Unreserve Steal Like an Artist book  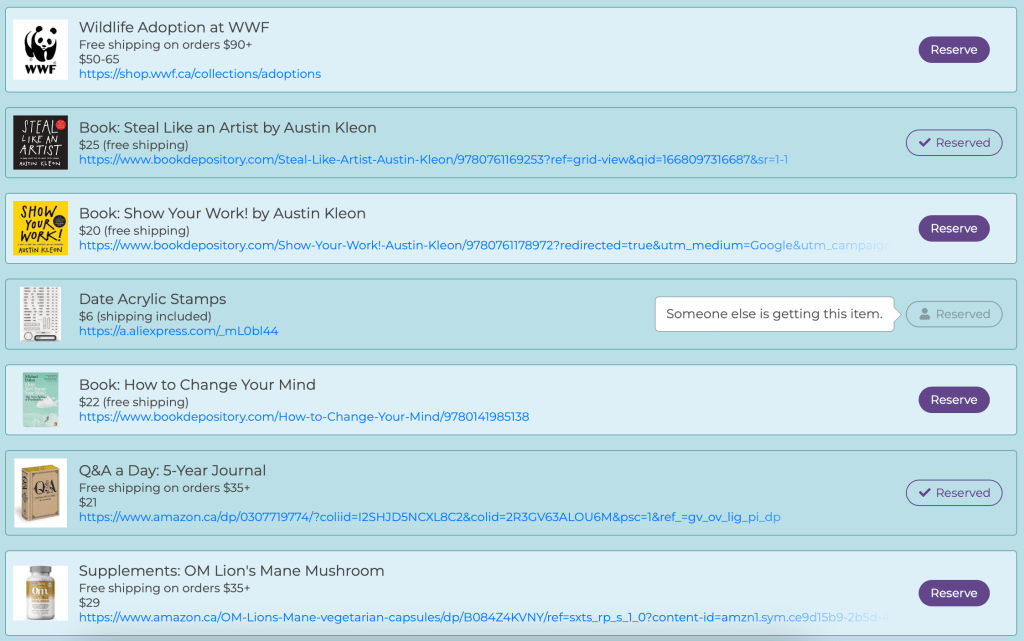coord(953,143)
